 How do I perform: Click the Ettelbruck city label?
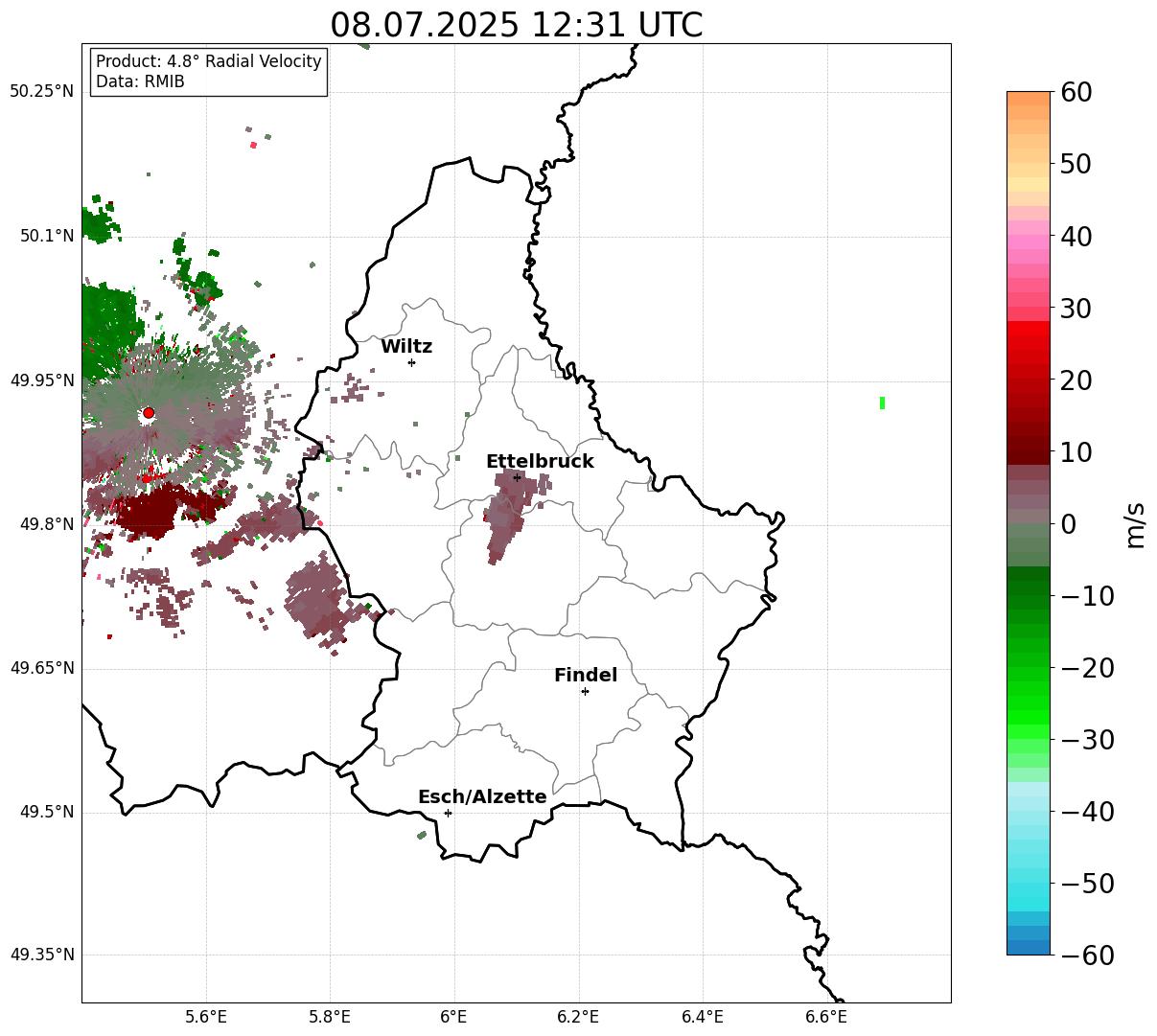pos(540,461)
